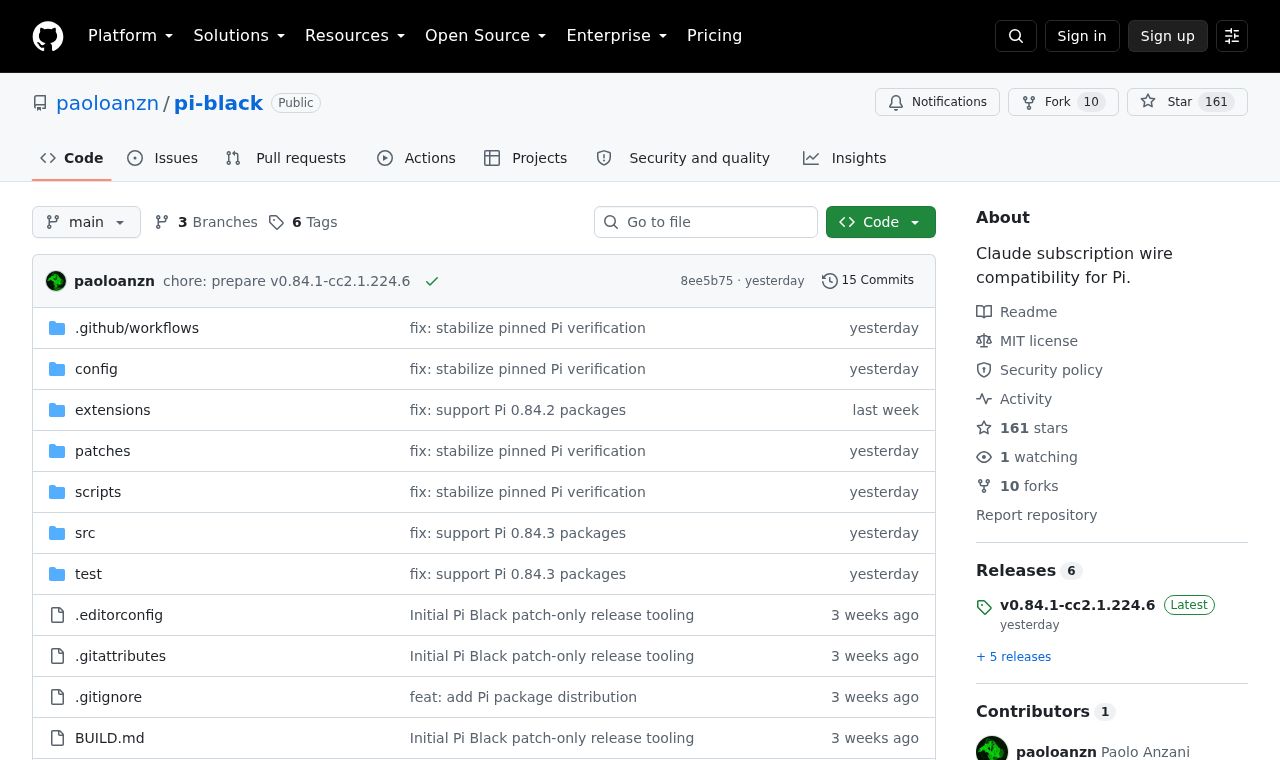Open commit message 'chore: prepare v0.84.1-cc2.1.224.6'
The width and height of the screenshot is (1280, 760).
[286, 281]
